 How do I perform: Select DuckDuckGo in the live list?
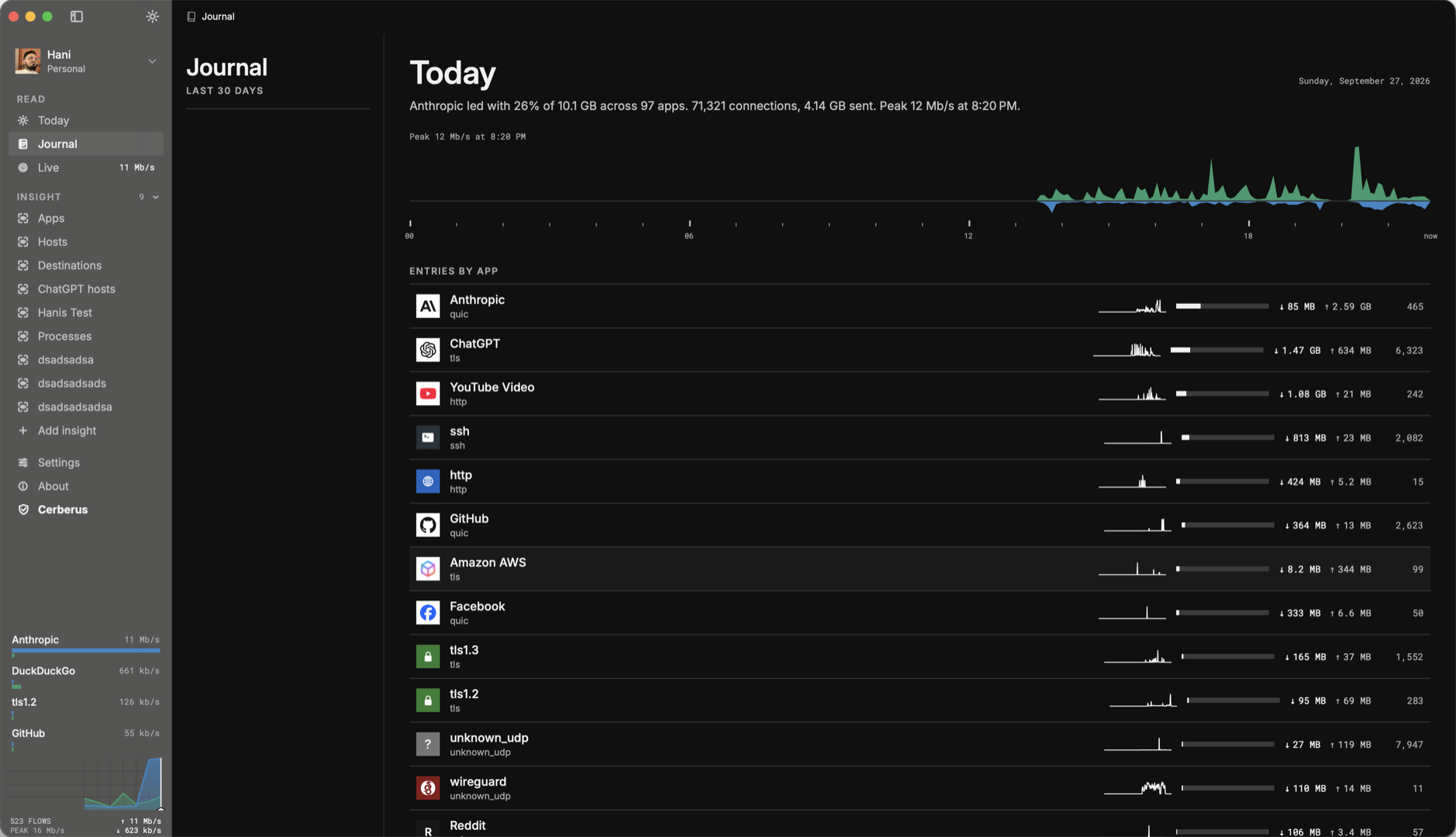coord(85,676)
